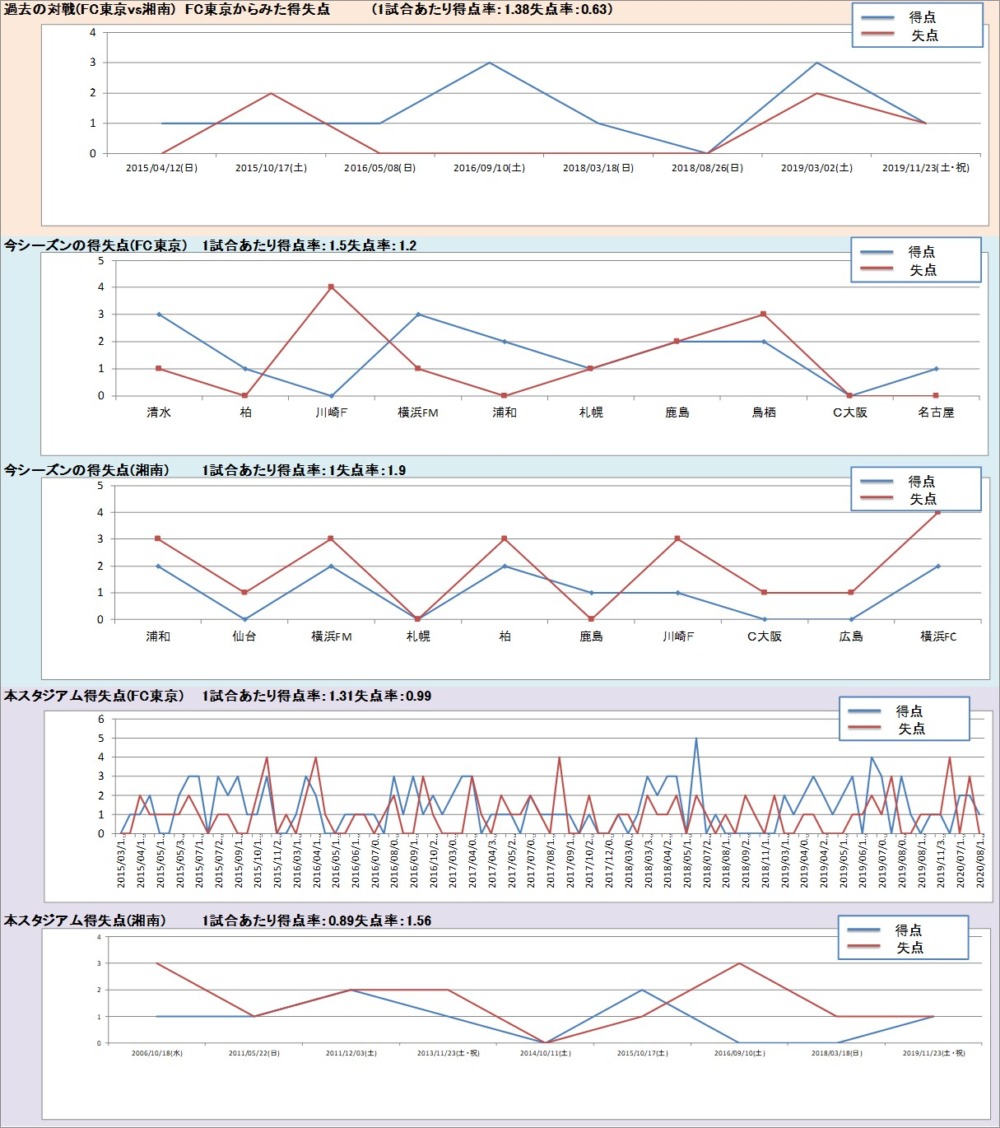Click the 名古屋 axis label
Screen dimensions: 1000x1128
936,412
